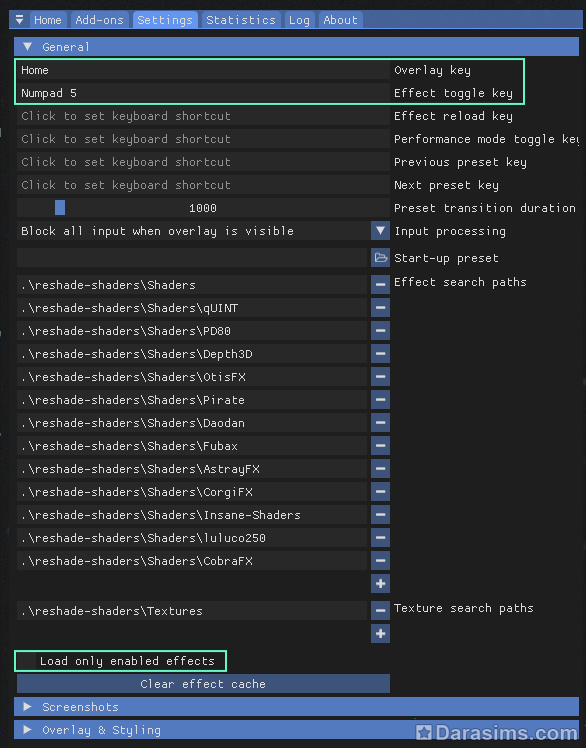Select the Settings tab
The height and width of the screenshot is (748, 586).
tap(165, 20)
